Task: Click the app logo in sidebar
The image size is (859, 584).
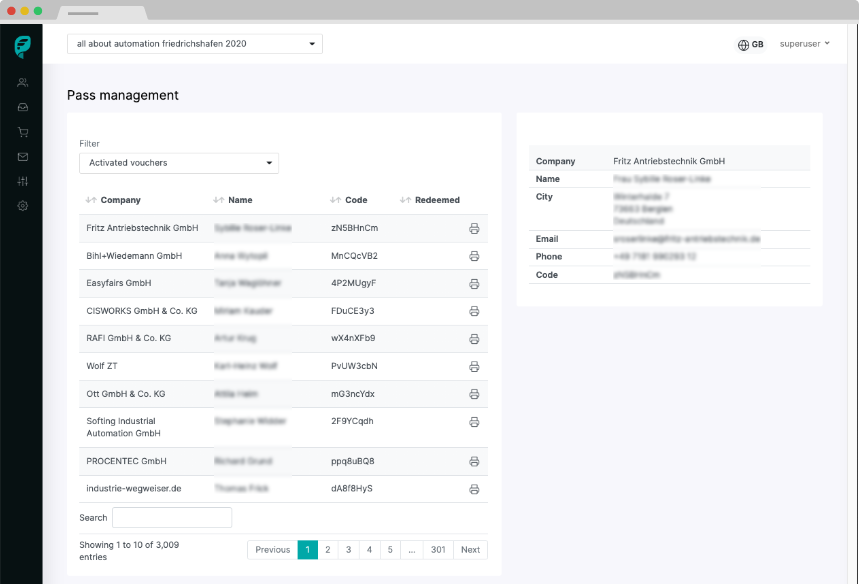Action: coord(22,47)
